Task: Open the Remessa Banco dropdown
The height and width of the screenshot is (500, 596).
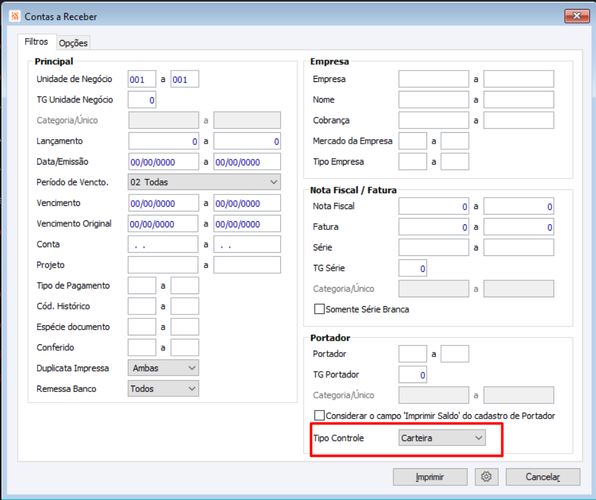Action: tap(163, 389)
